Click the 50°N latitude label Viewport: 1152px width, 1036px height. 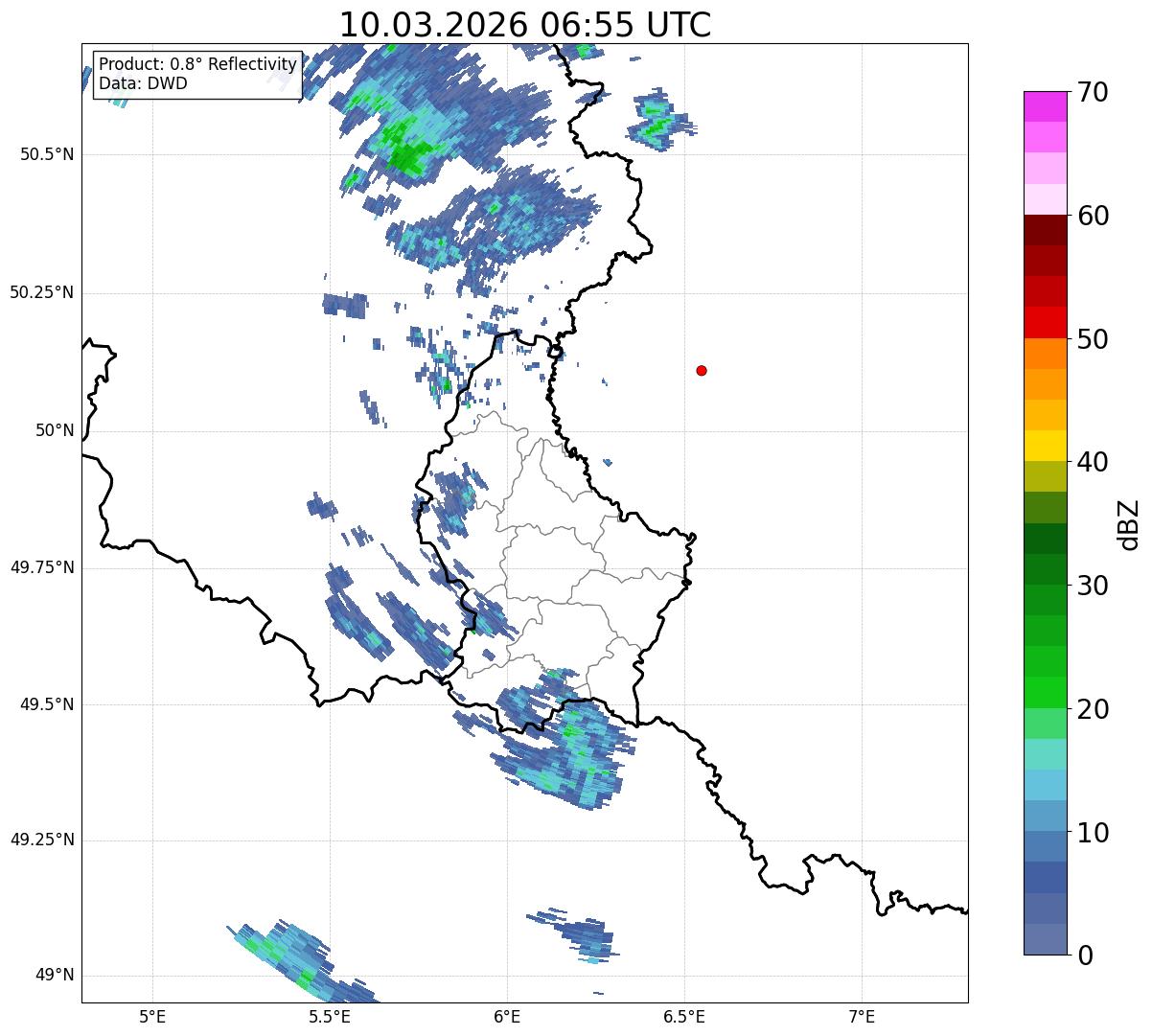[x=56, y=431]
